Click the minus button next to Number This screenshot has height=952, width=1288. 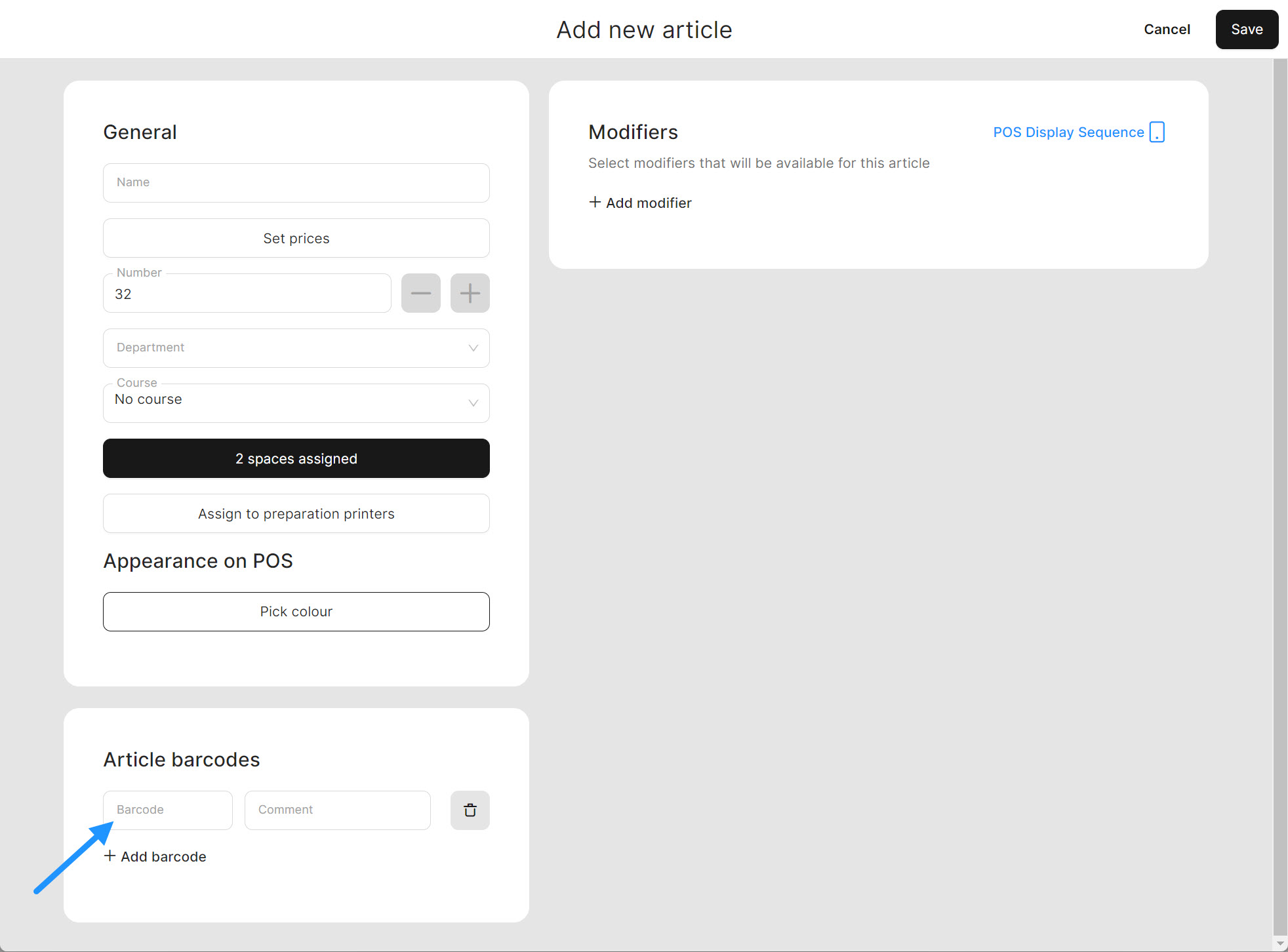(420, 293)
